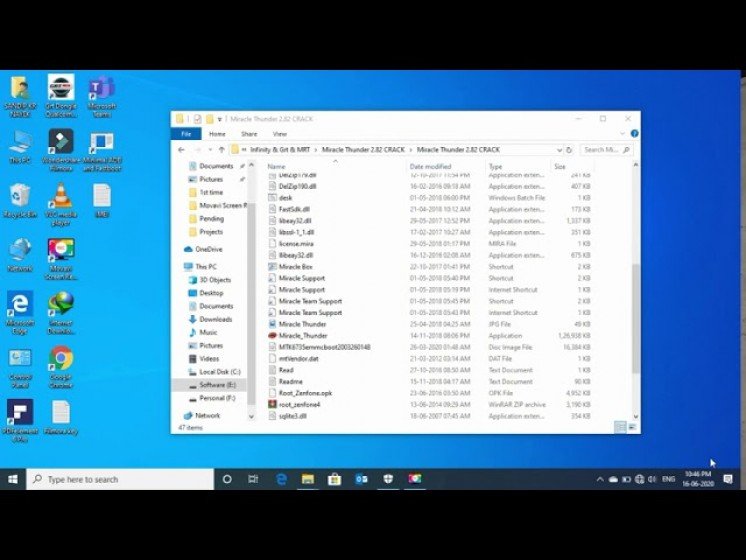Select the sqlite3.dll file
746x560 pixels.
click(x=292, y=416)
